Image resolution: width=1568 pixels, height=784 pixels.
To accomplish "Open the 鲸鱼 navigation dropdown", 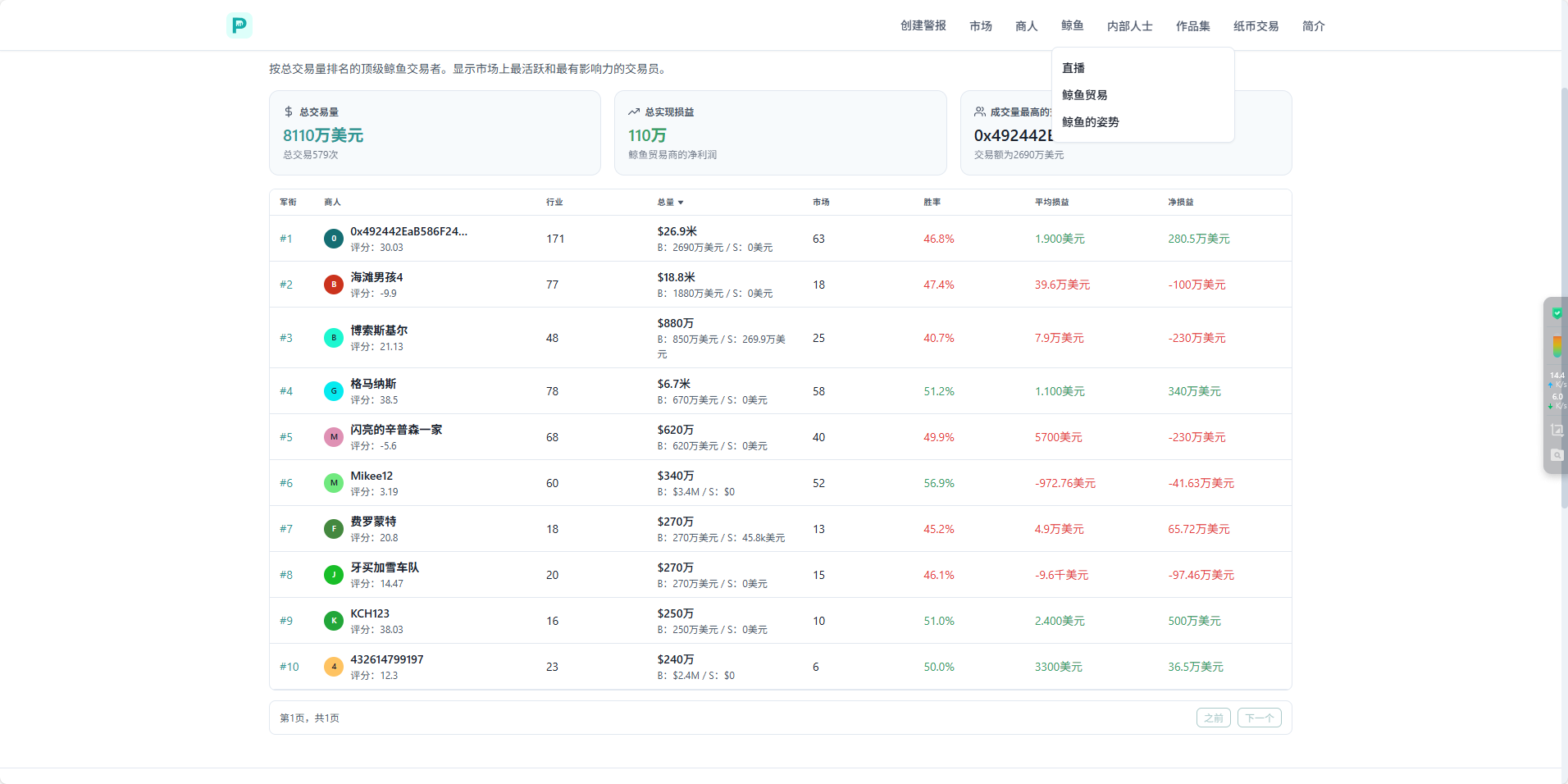I will pyautogui.click(x=1072, y=26).
